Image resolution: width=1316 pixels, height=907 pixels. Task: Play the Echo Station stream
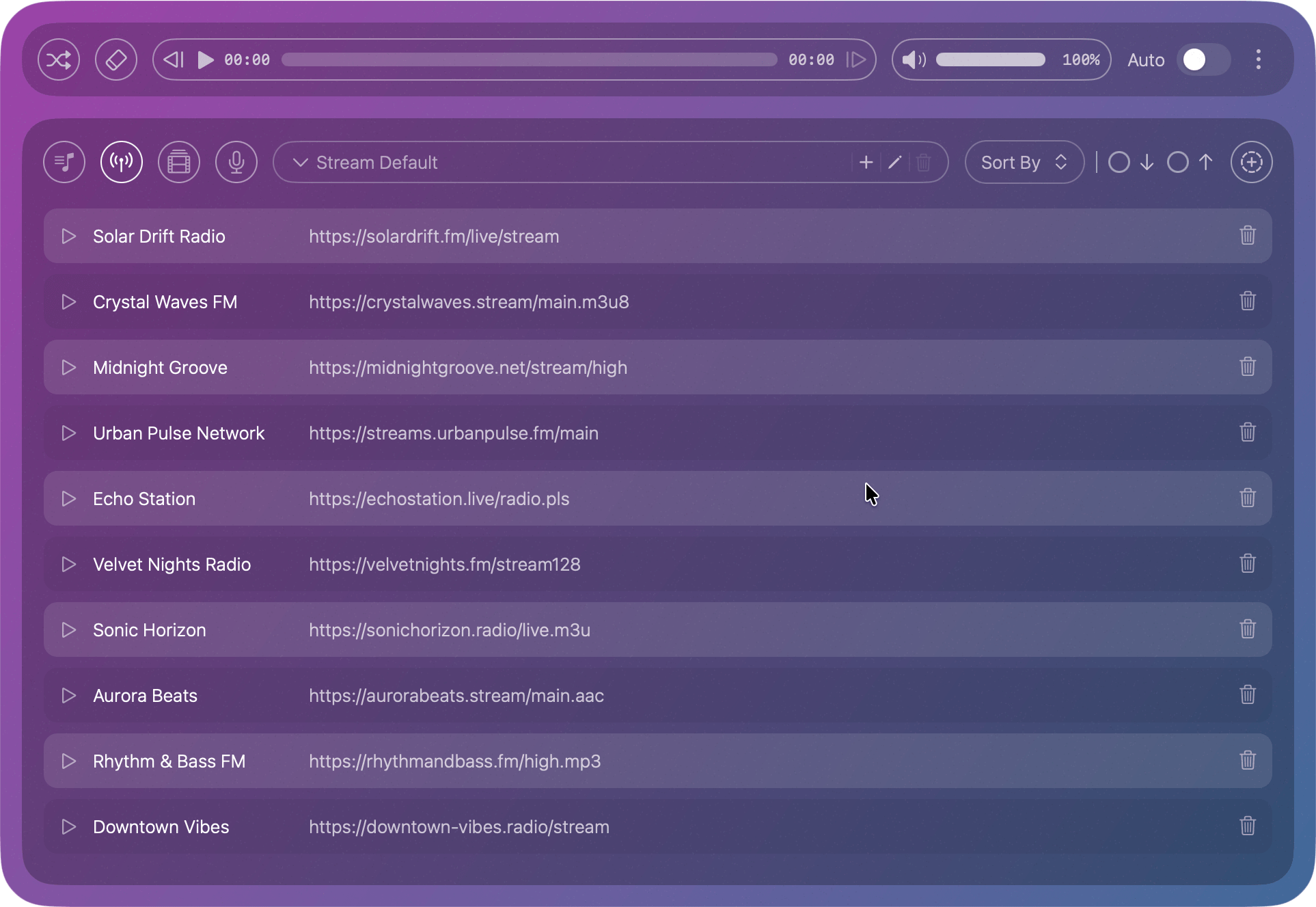(68, 498)
